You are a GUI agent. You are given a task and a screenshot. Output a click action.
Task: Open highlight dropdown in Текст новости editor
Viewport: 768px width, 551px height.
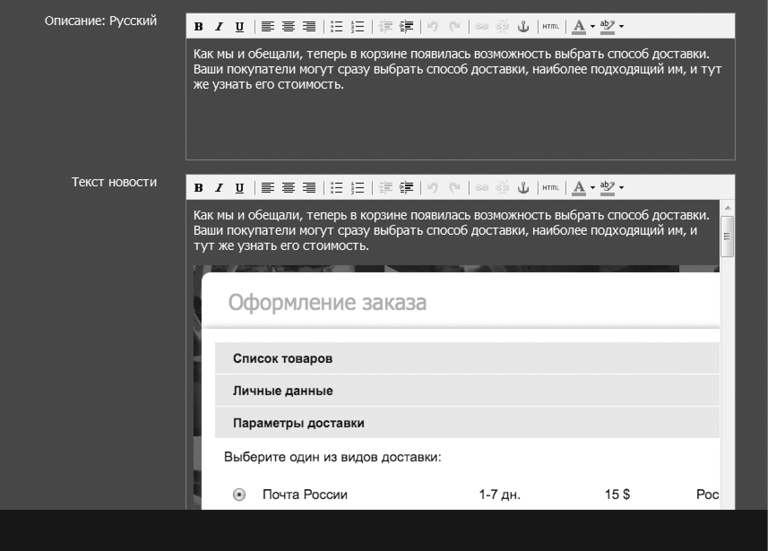coord(622,188)
